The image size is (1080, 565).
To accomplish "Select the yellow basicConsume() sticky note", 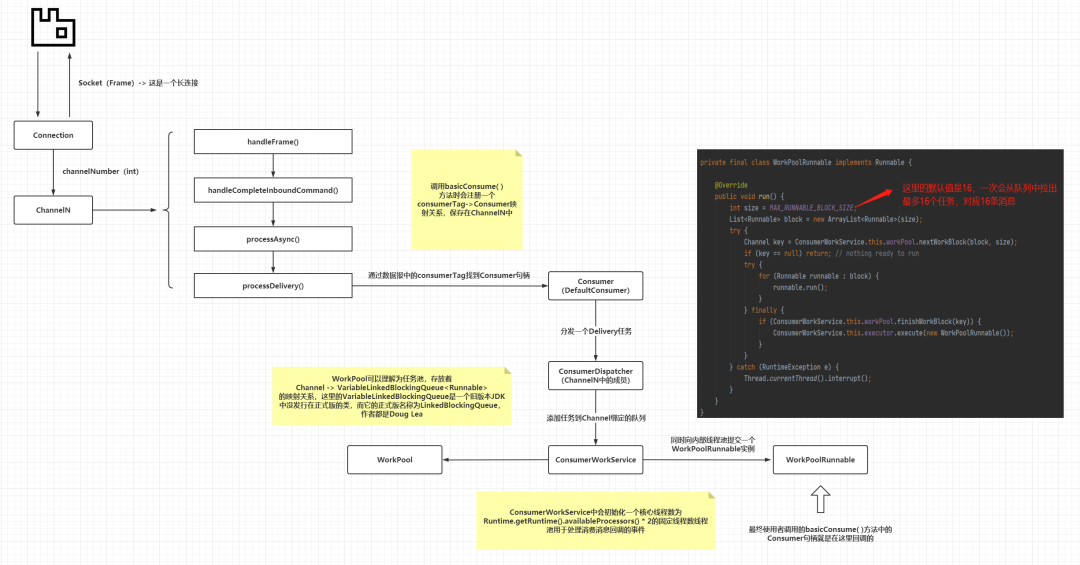I will pos(467,199).
